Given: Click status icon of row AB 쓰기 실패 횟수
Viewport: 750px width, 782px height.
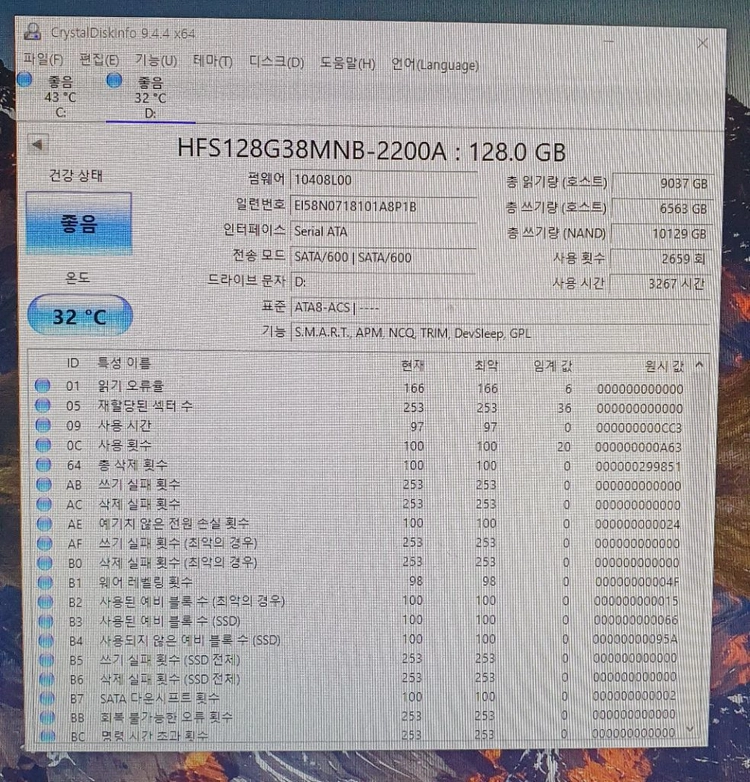Looking at the screenshot, I should coord(44,484).
